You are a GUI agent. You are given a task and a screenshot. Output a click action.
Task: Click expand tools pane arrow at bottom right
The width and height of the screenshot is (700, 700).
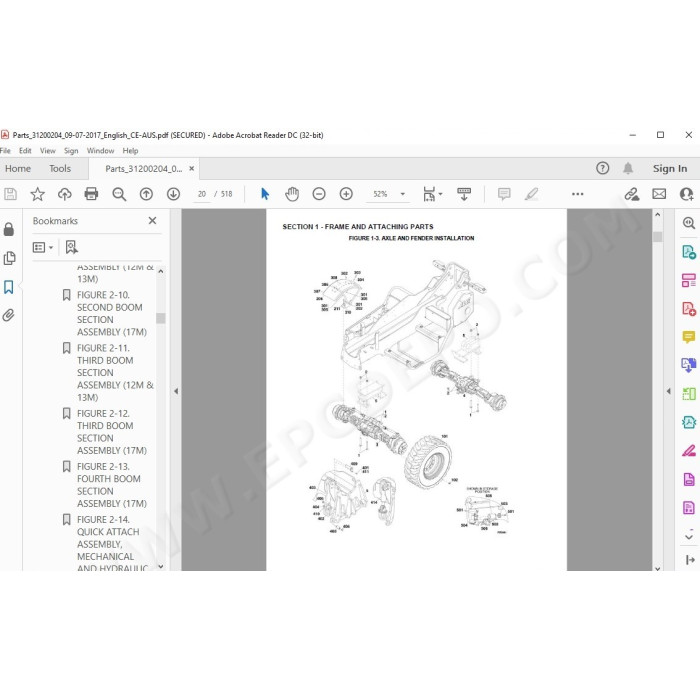[690, 560]
